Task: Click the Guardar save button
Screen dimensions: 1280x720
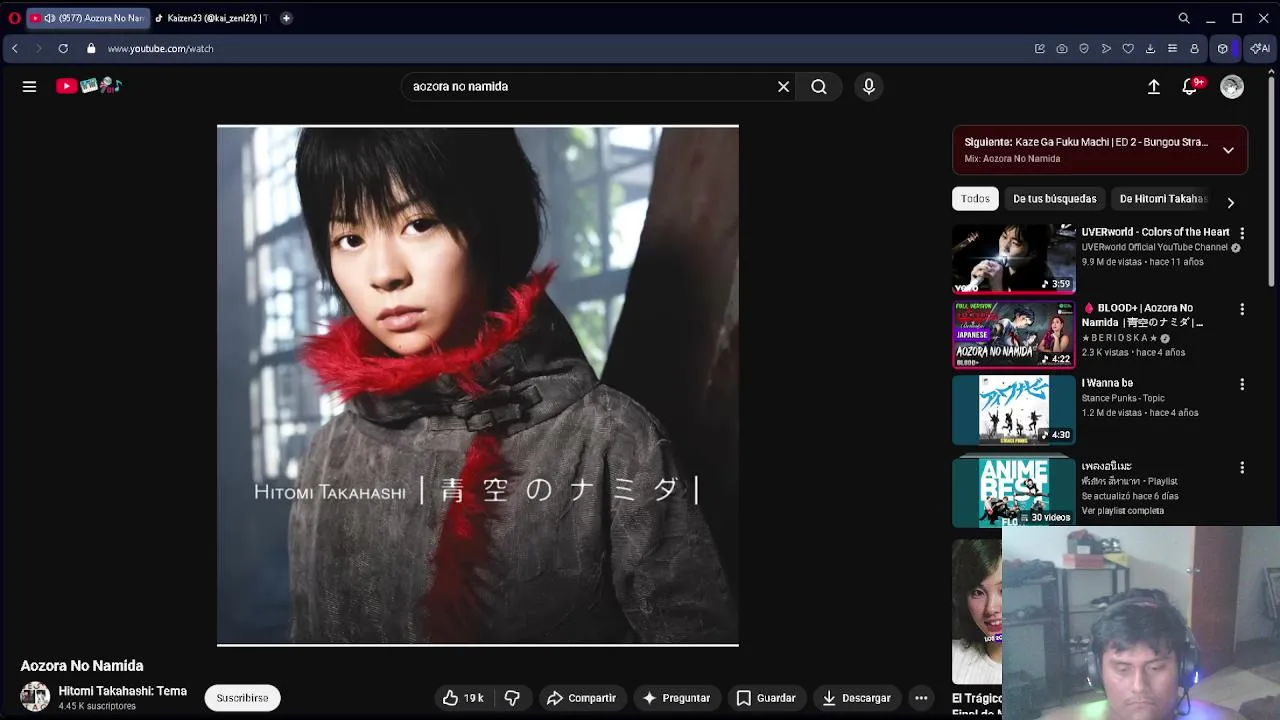Action: click(x=766, y=698)
